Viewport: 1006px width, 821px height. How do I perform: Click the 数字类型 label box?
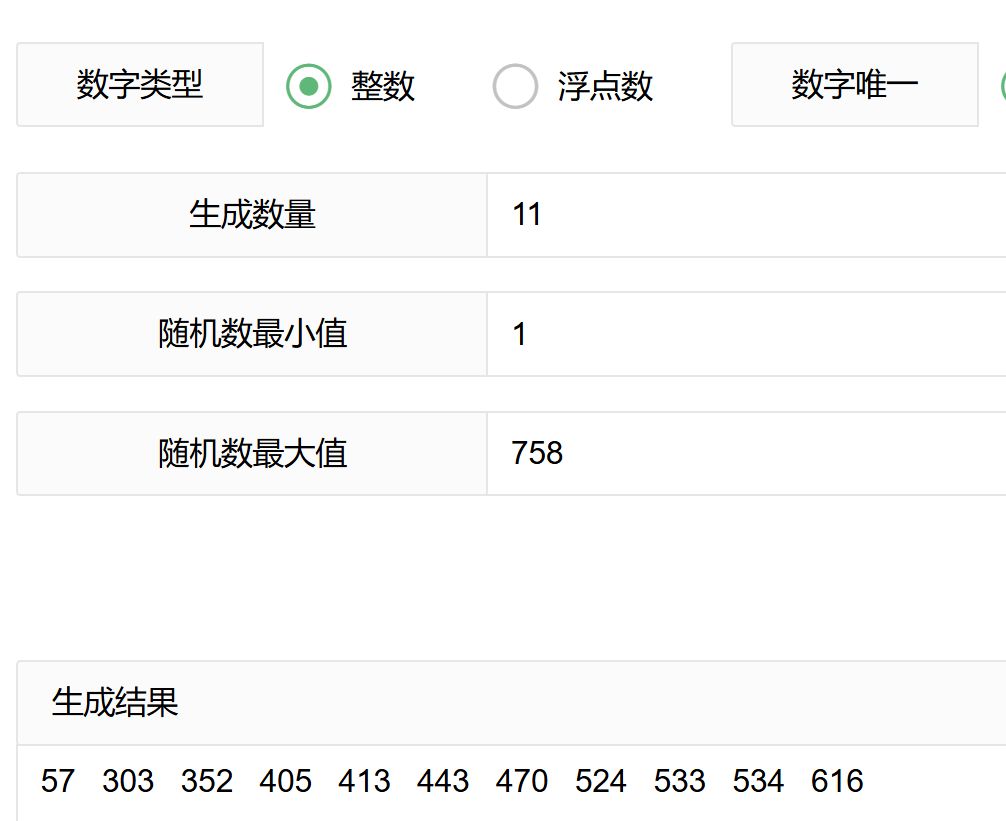[x=140, y=85]
